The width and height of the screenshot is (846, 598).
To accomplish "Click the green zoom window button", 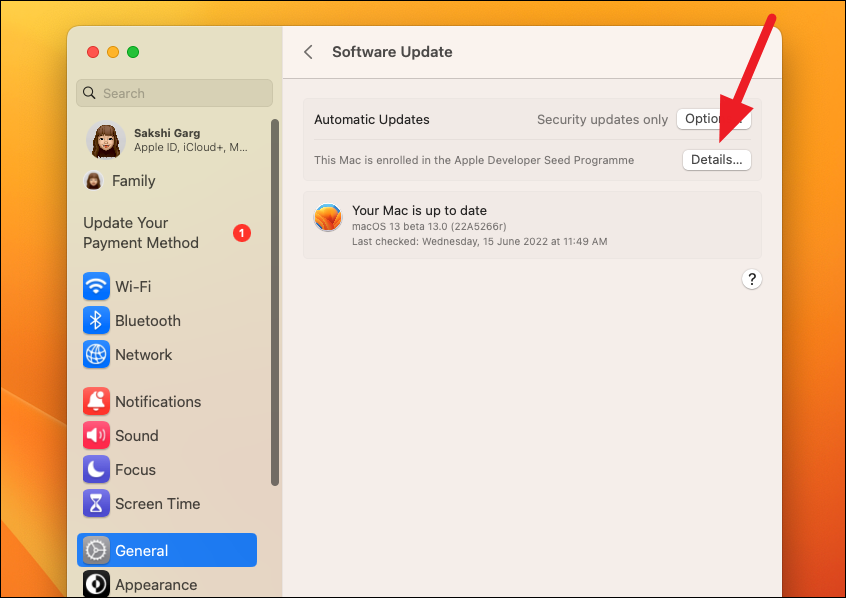I will 133,52.
